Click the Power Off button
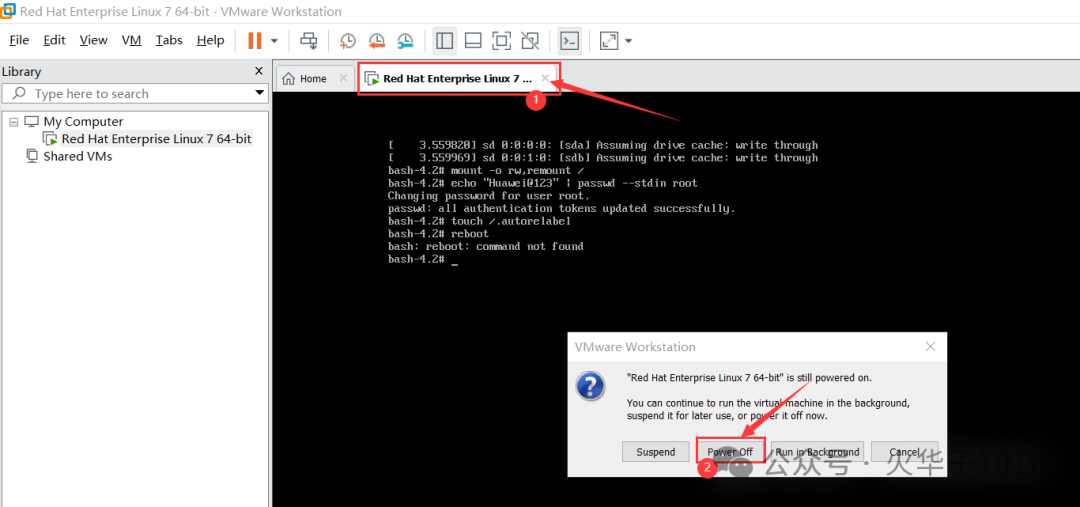The width and height of the screenshot is (1080, 507). coord(730,452)
